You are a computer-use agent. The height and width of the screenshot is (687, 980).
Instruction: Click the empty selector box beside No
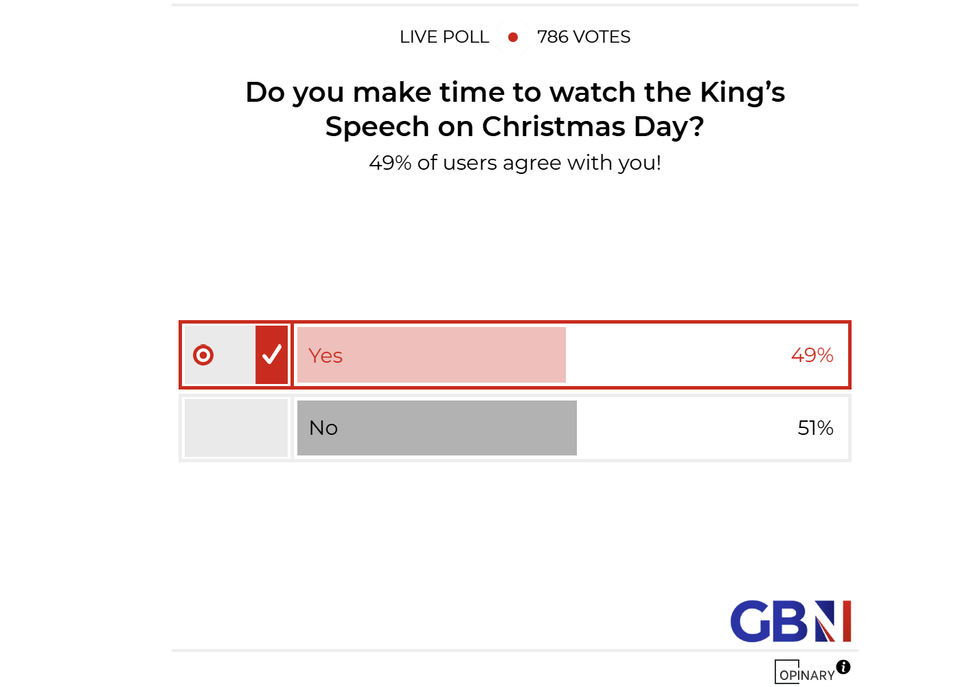click(236, 427)
